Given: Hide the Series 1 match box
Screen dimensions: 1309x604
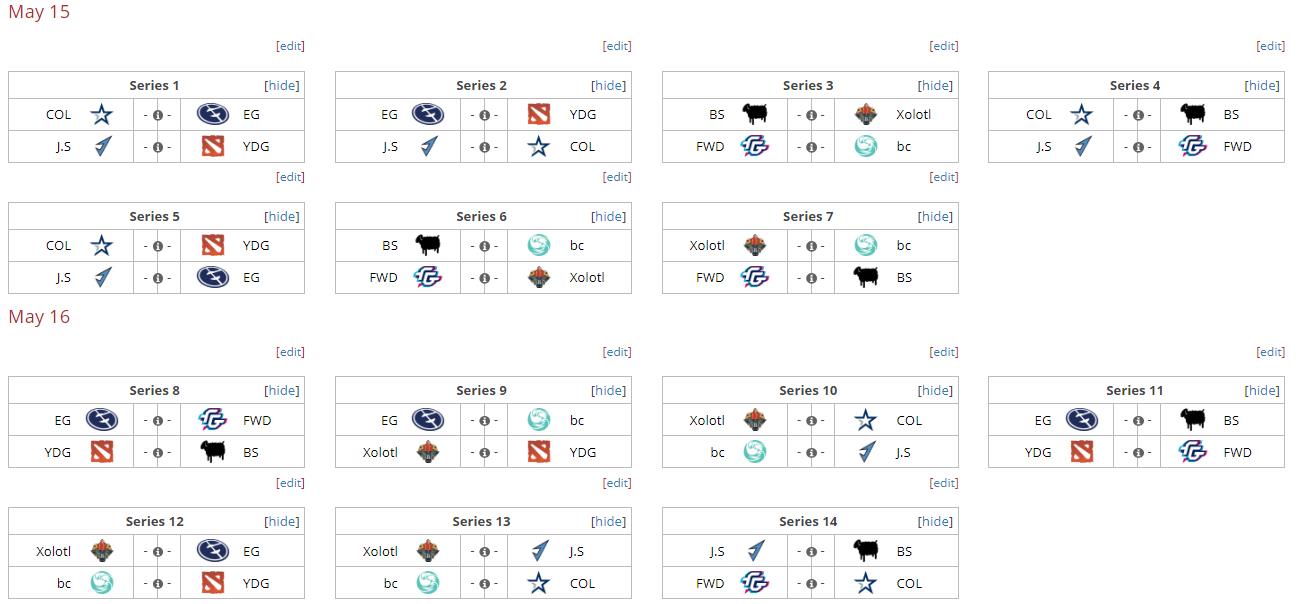Looking at the screenshot, I should click(282, 86).
